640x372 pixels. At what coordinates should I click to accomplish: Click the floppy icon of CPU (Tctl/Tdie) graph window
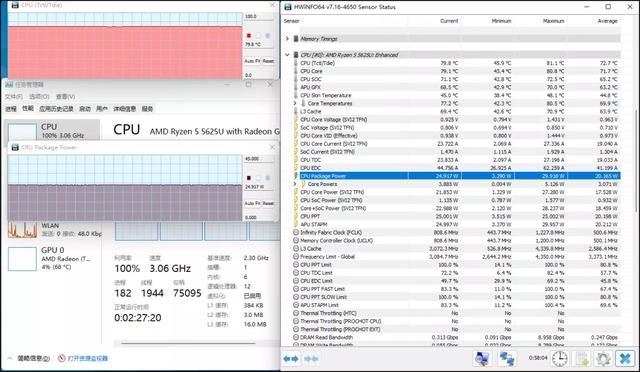(x=15, y=5)
